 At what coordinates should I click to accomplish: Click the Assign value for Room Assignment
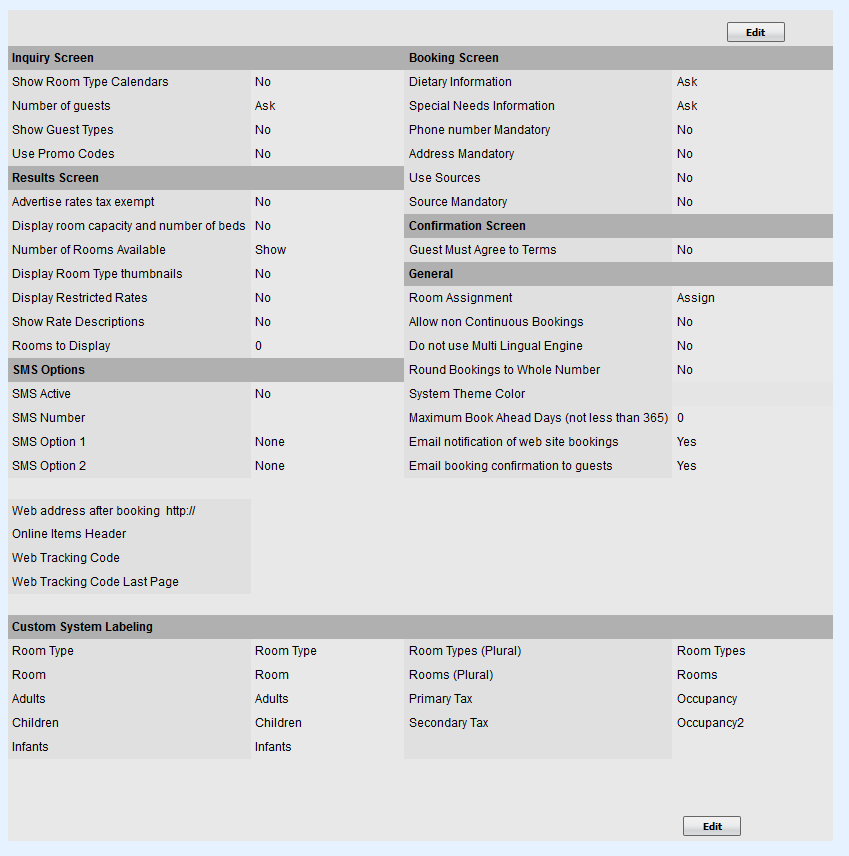[696, 298]
